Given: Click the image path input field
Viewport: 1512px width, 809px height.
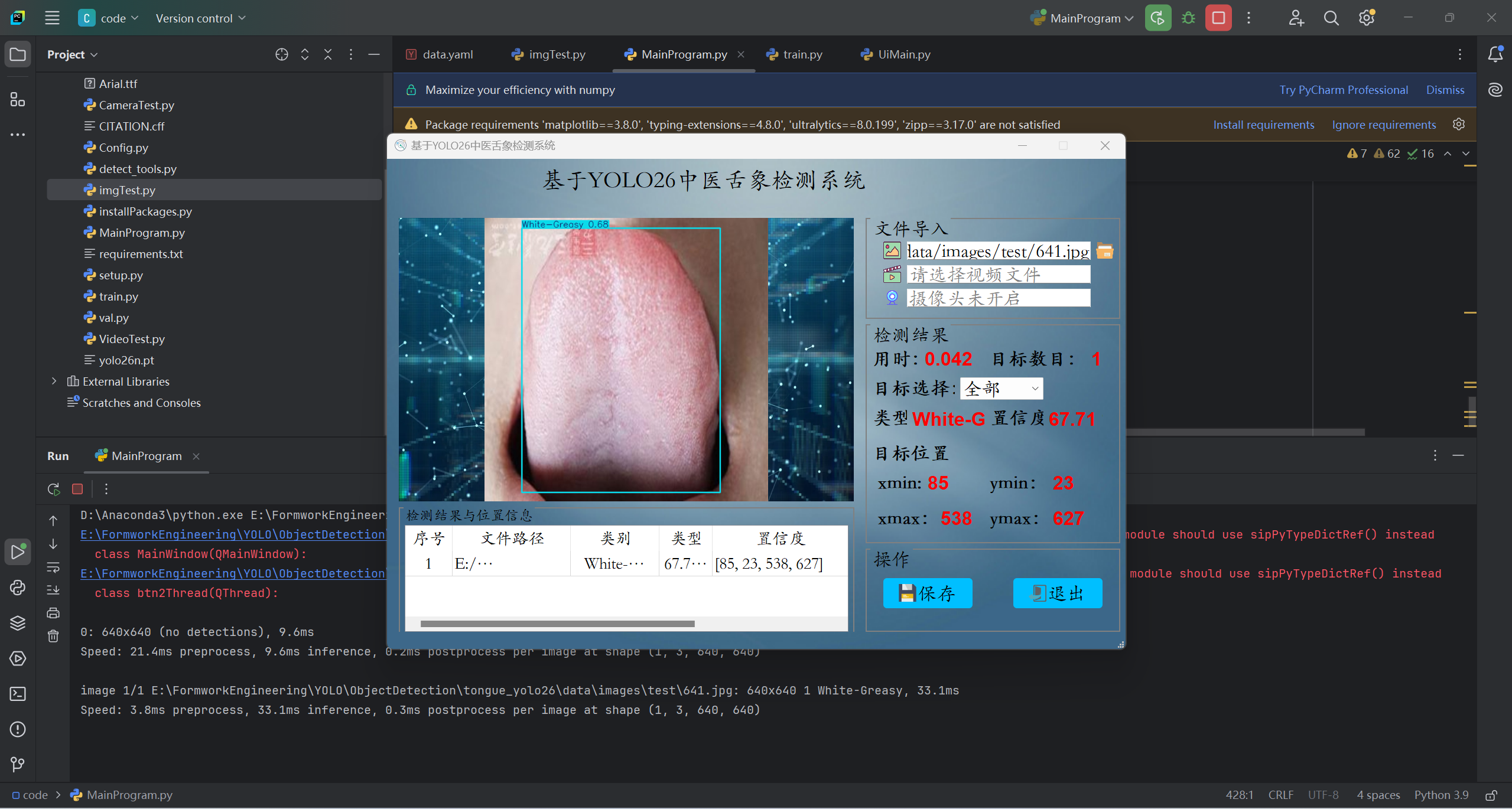Looking at the screenshot, I should [998, 251].
